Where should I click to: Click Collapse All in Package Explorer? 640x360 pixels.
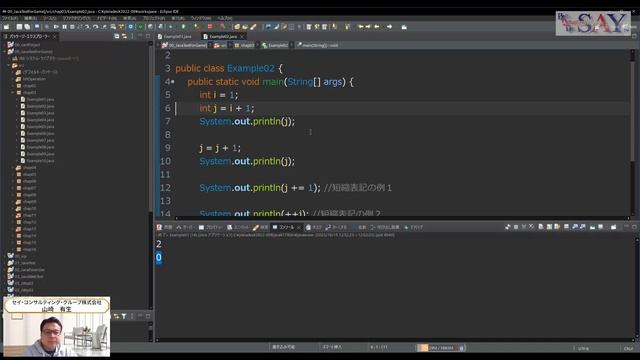(117, 36)
